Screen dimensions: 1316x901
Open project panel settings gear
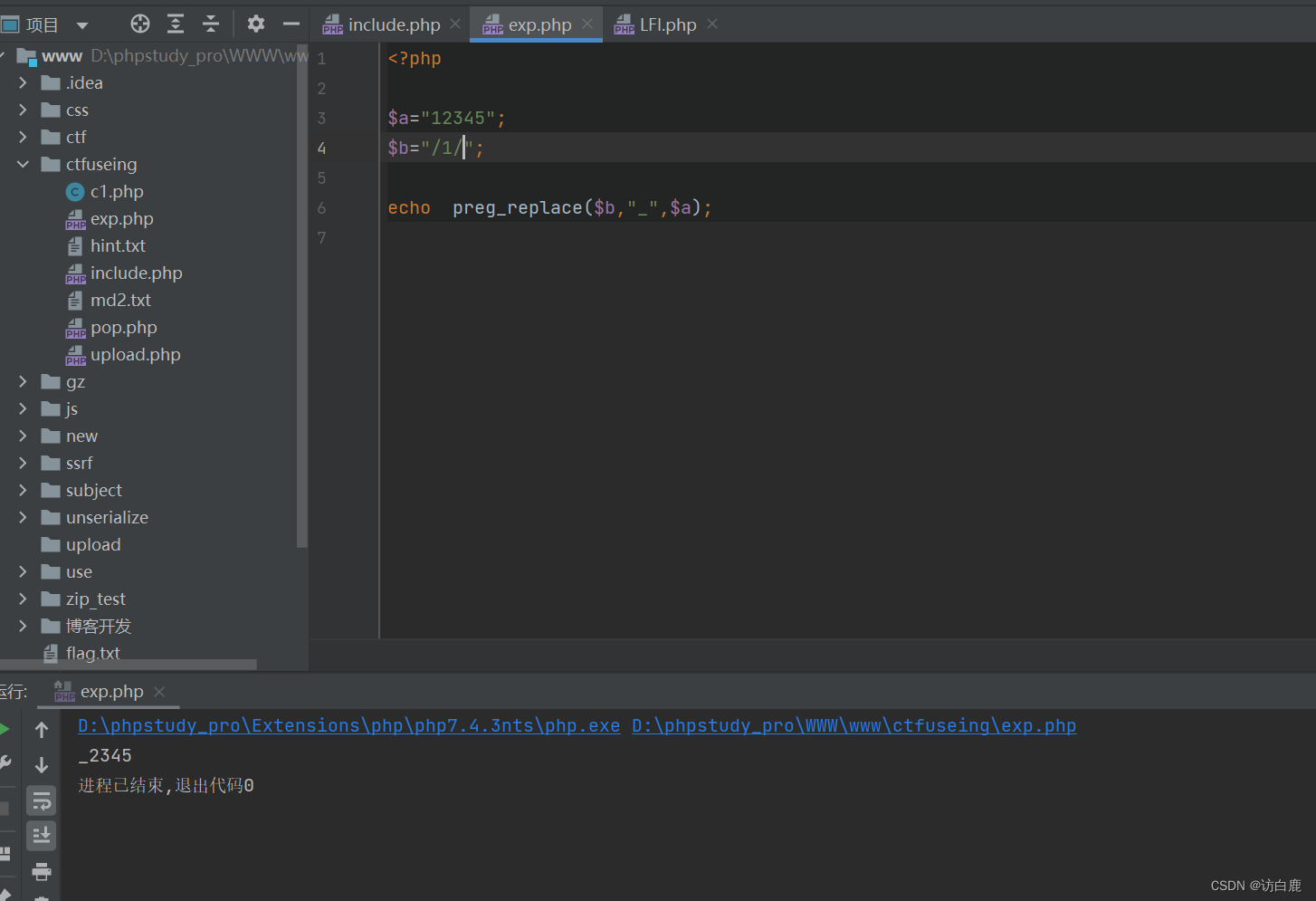point(255,24)
